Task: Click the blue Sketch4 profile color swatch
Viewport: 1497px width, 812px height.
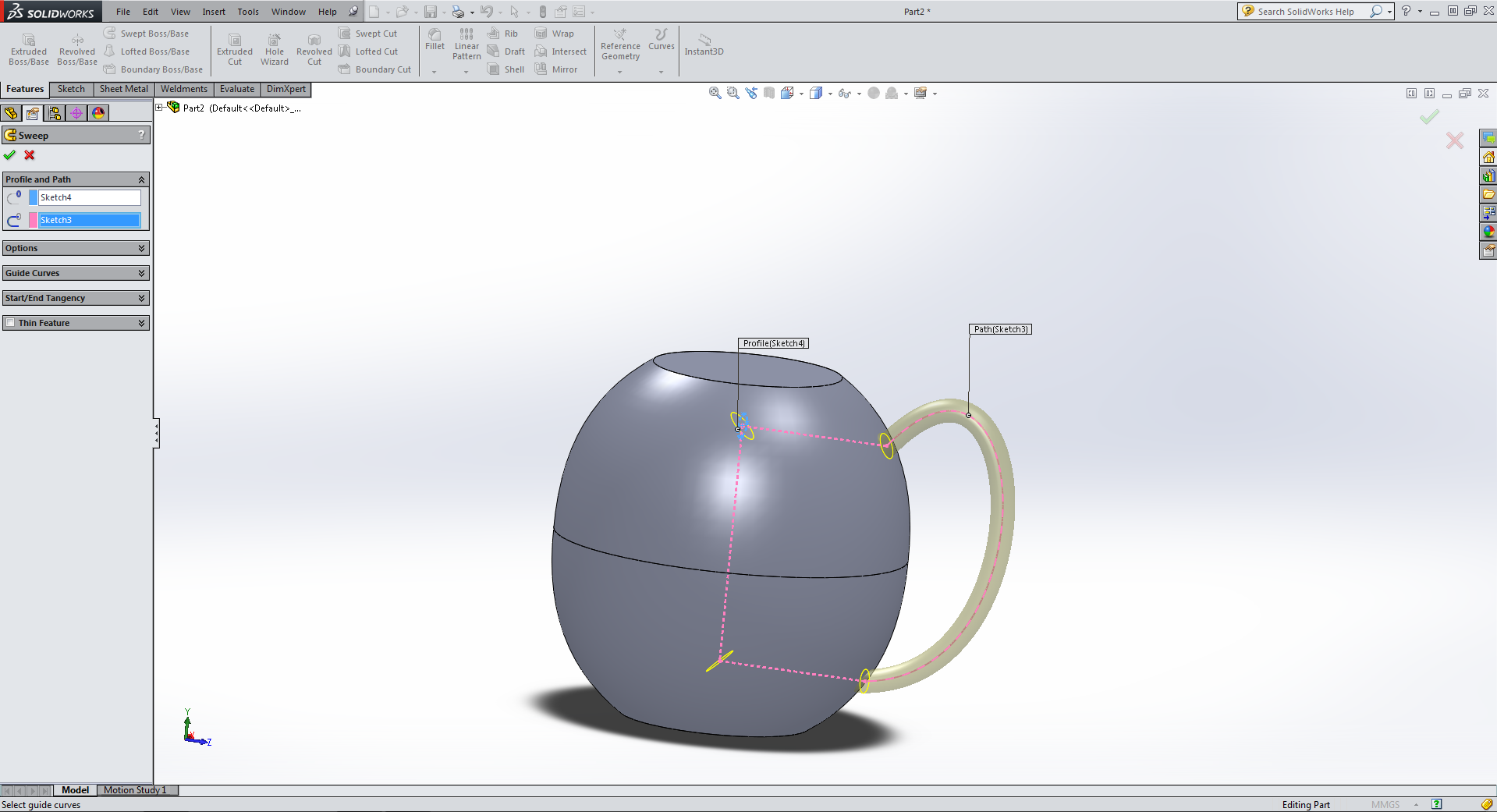Action: click(33, 197)
